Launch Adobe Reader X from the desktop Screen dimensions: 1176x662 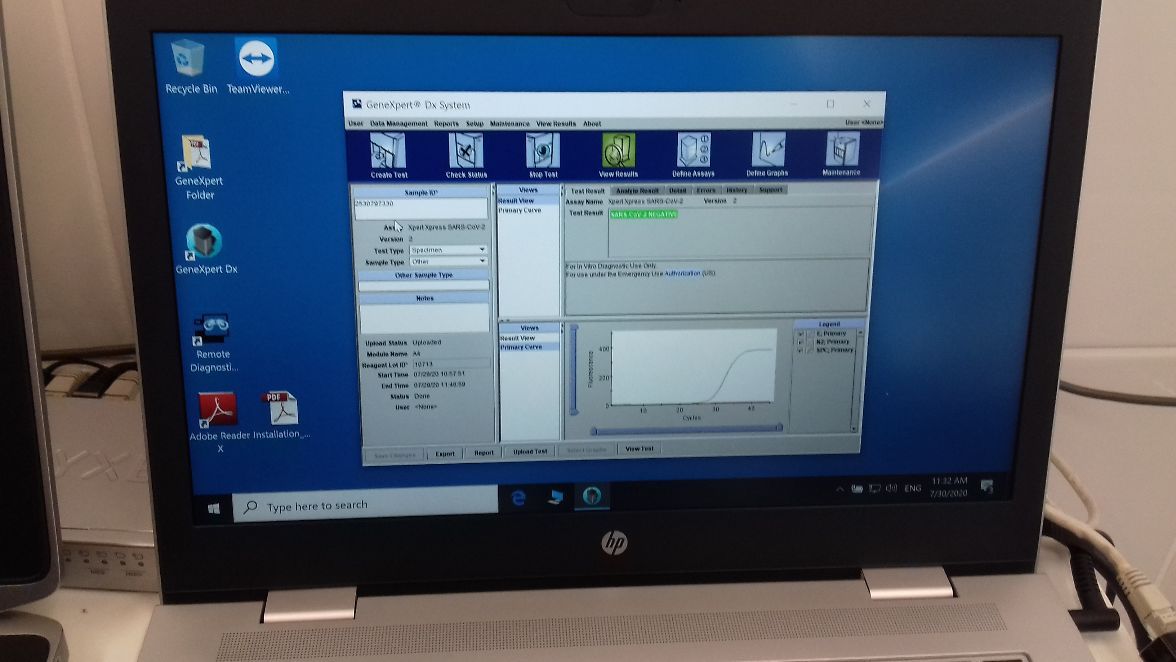click(219, 422)
